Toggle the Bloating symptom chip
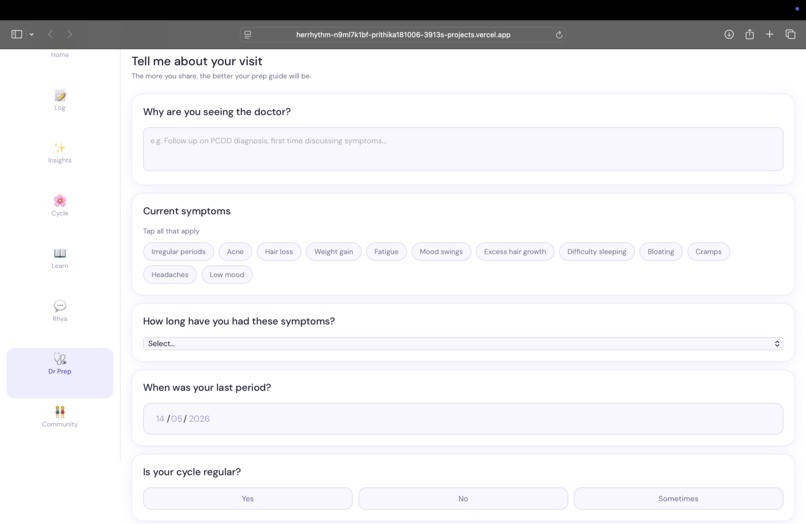Image resolution: width=806 pixels, height=524 pixels. point(661,251)
